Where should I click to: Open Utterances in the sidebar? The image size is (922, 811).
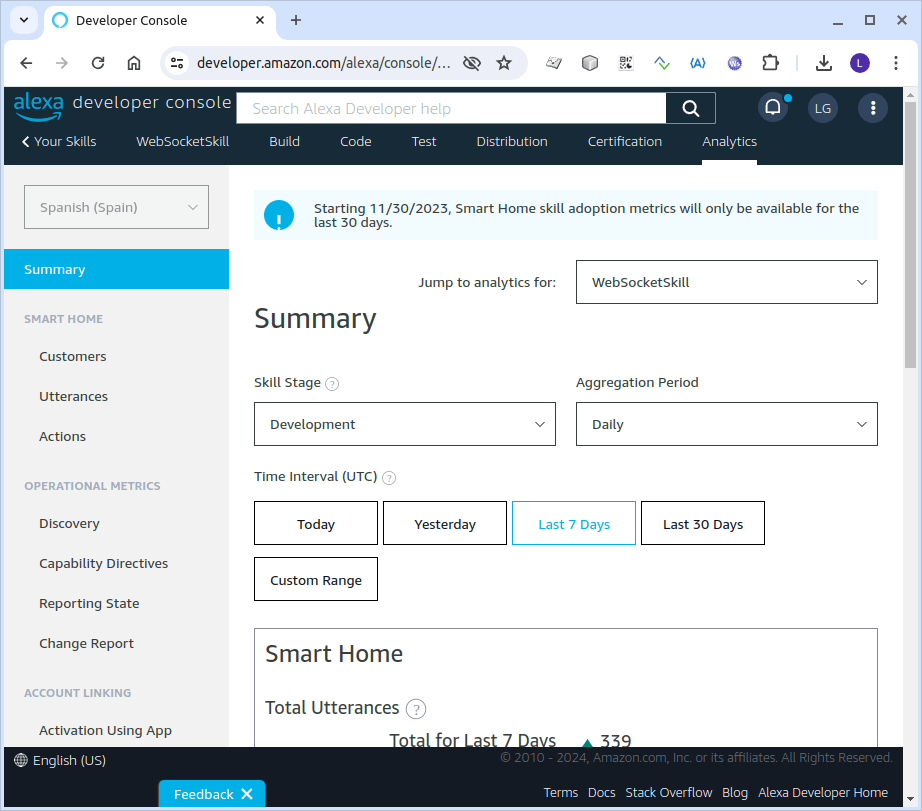(x=74, y=396)
